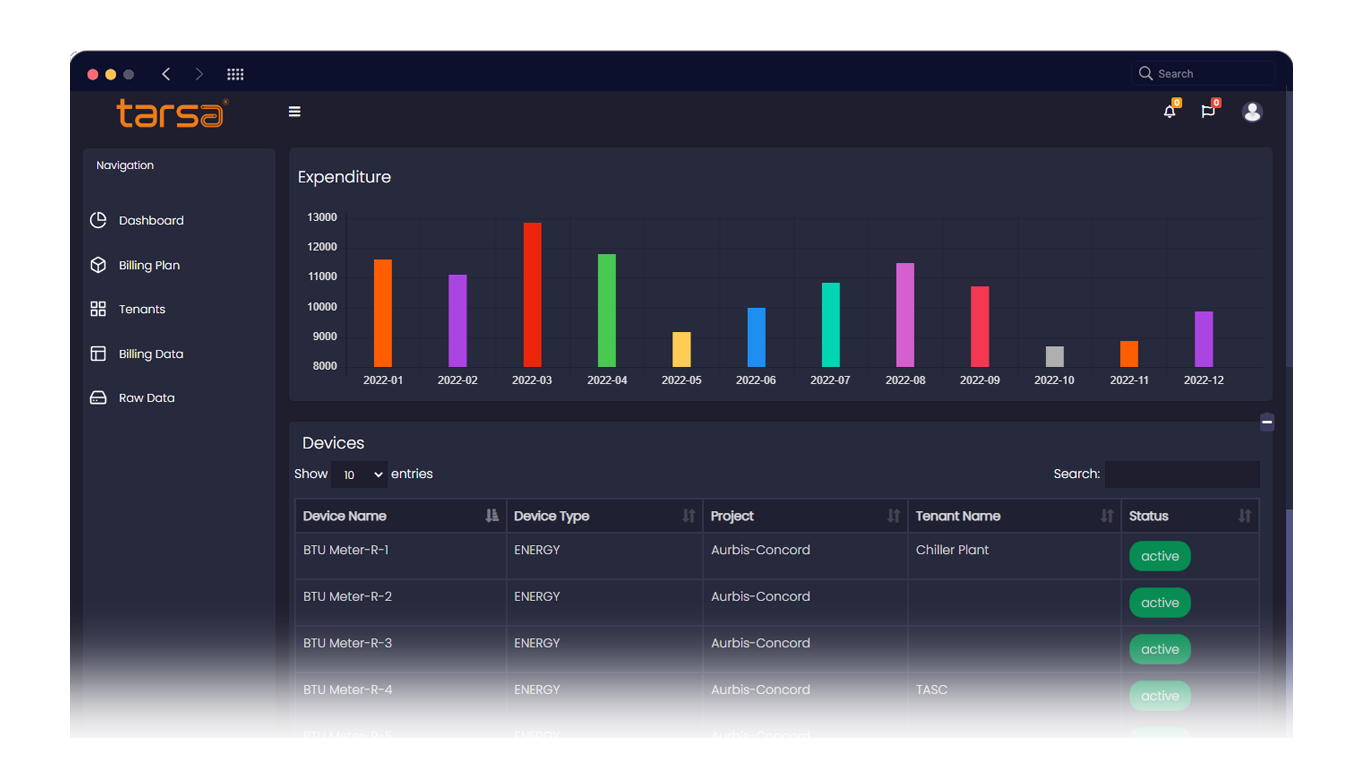Click the hamburger menu icon
Image resolution: width=1366 pixels, height=768 pixels.
(294, 112)
